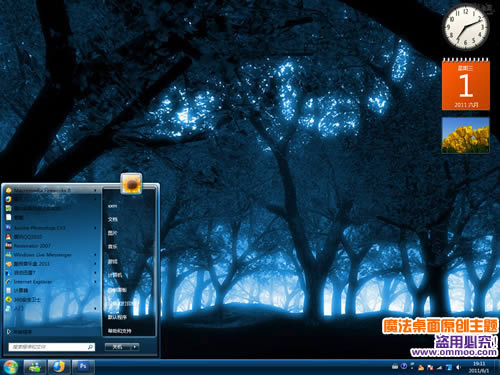
Task: Open Photoshop from the taskbar
Action: (83, 367)
